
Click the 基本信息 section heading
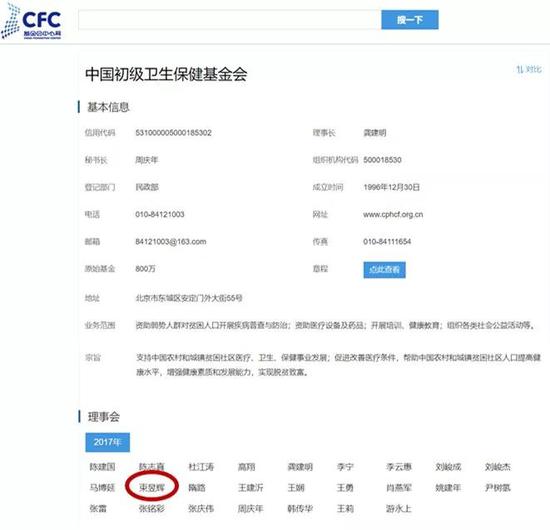point(108,107)
